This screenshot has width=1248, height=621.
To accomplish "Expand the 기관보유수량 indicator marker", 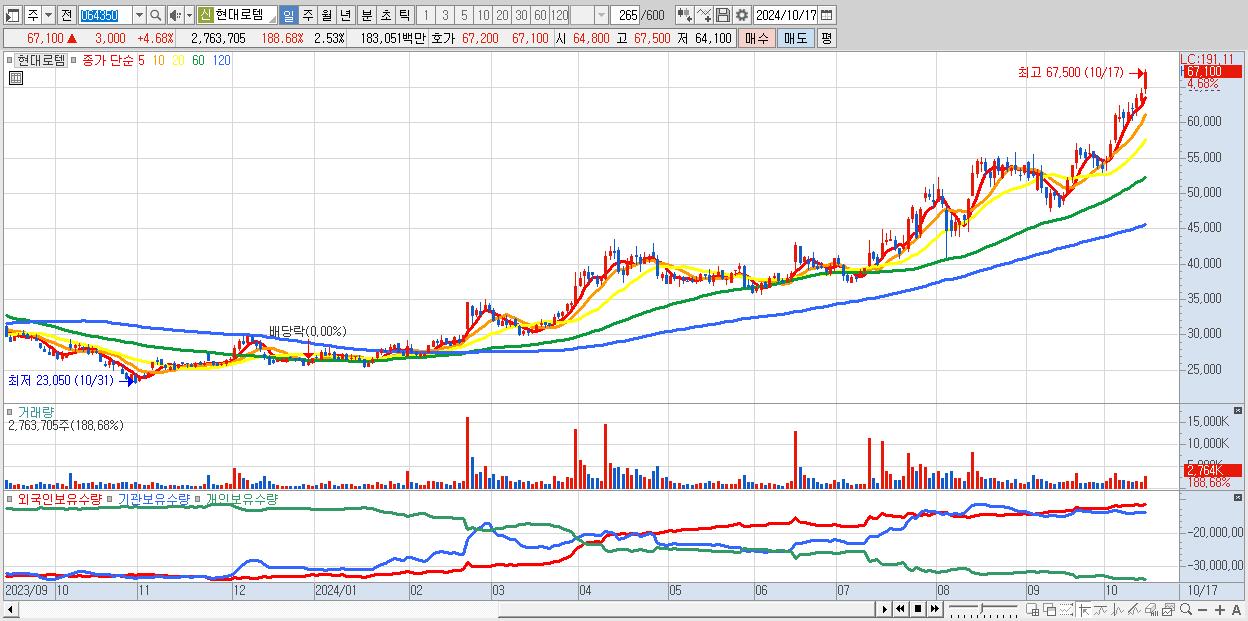I will 111,498.
